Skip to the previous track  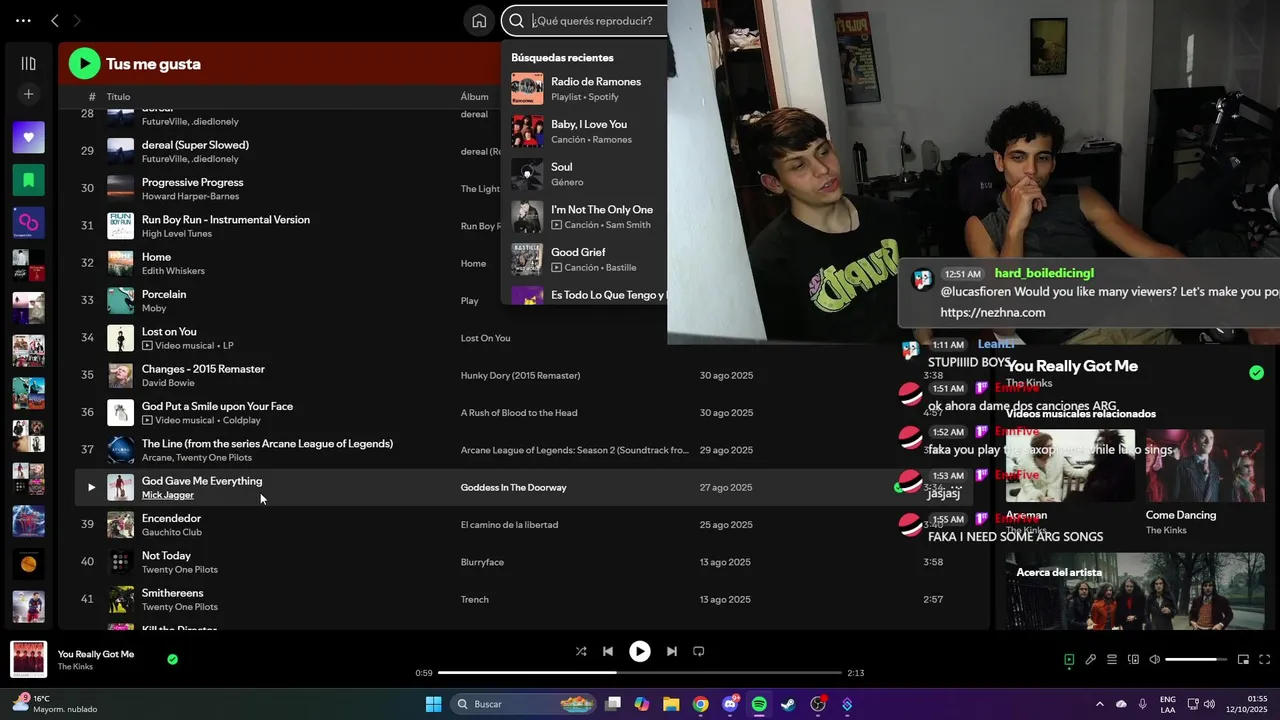608,651
